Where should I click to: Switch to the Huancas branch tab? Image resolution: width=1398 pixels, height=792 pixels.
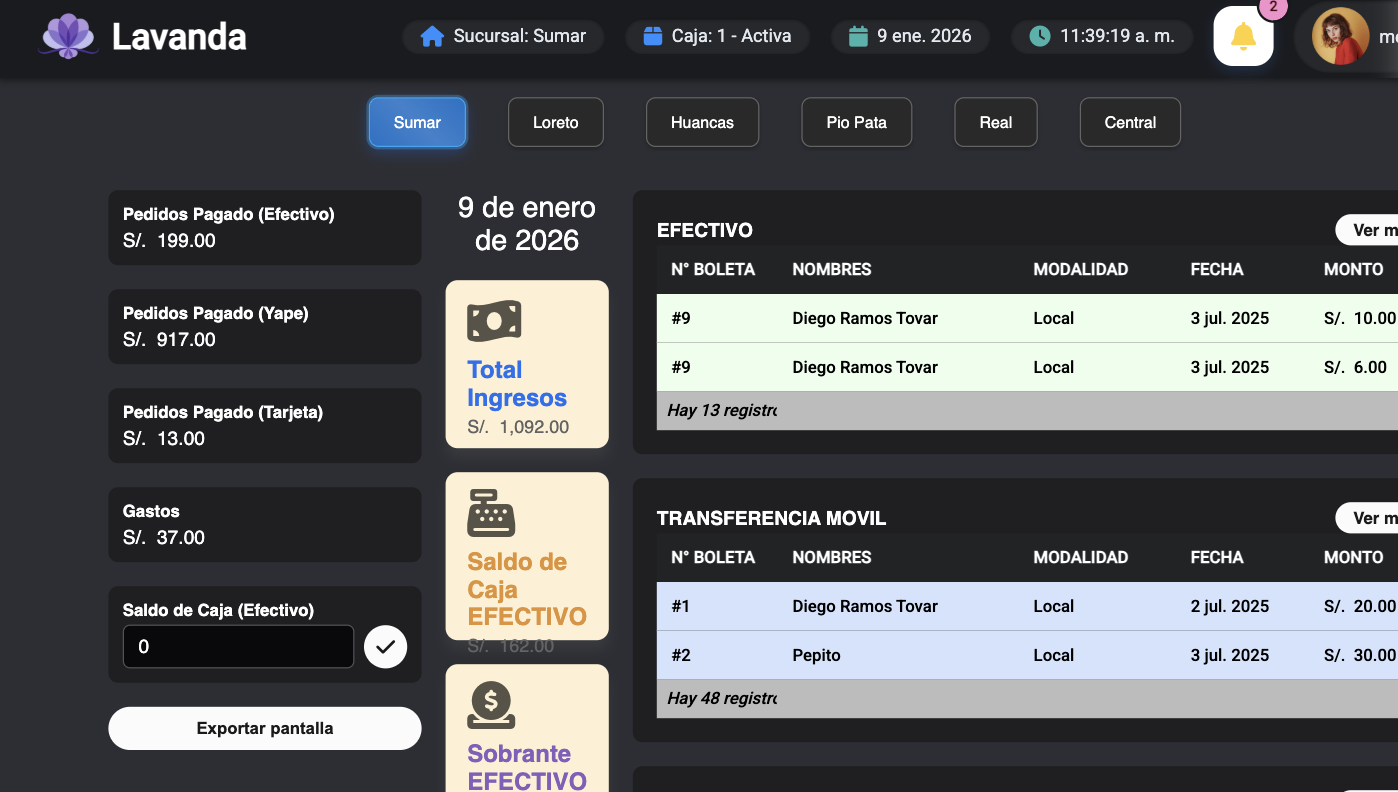702,123
